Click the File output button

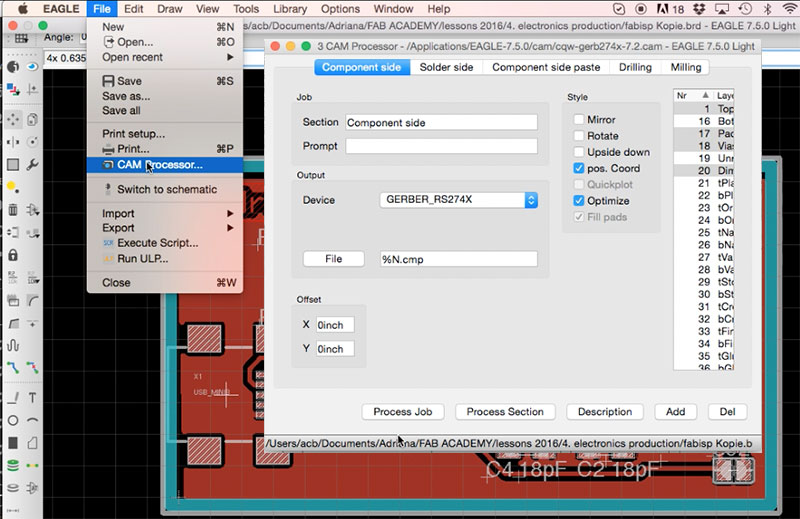click(x=334, y=259)
